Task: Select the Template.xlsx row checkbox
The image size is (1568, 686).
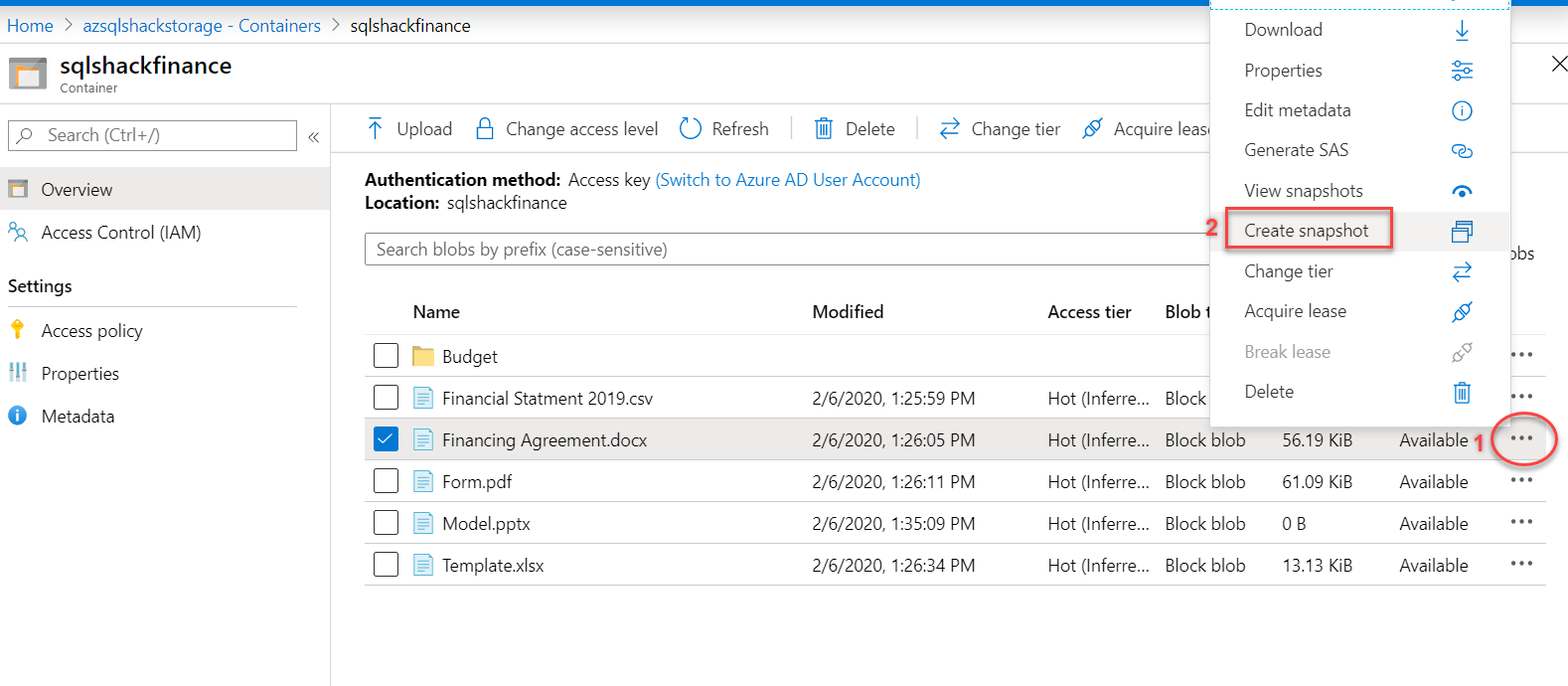Action: click(x=386, y=565)
